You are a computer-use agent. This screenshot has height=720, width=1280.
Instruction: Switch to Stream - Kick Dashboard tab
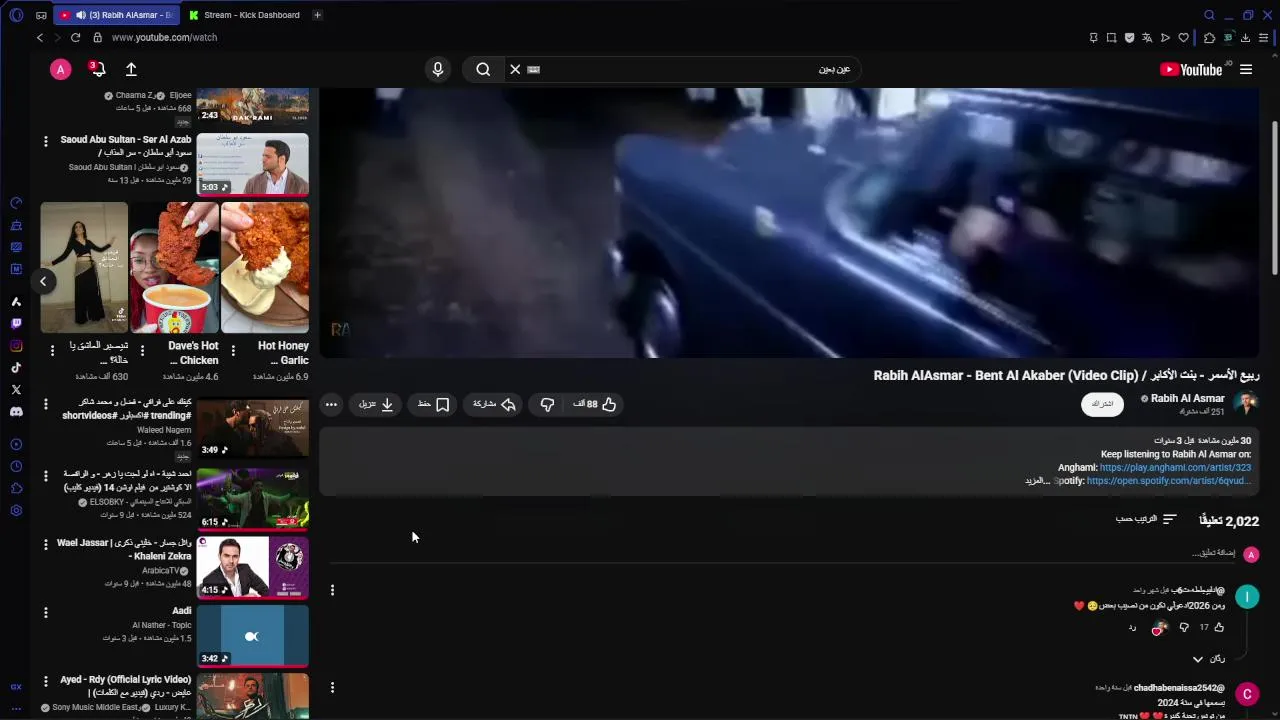pos(245,15)
